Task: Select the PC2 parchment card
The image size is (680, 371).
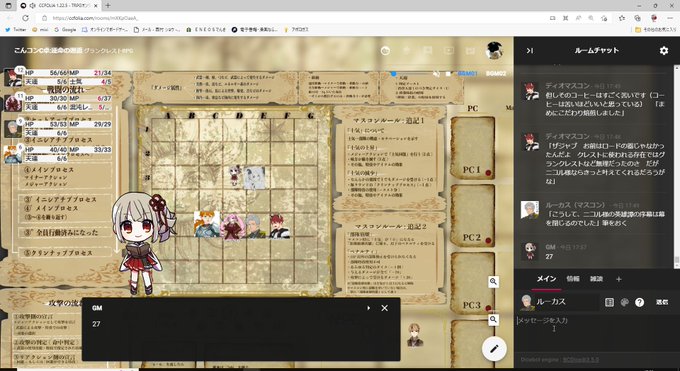Action: (x=473, y=216)
